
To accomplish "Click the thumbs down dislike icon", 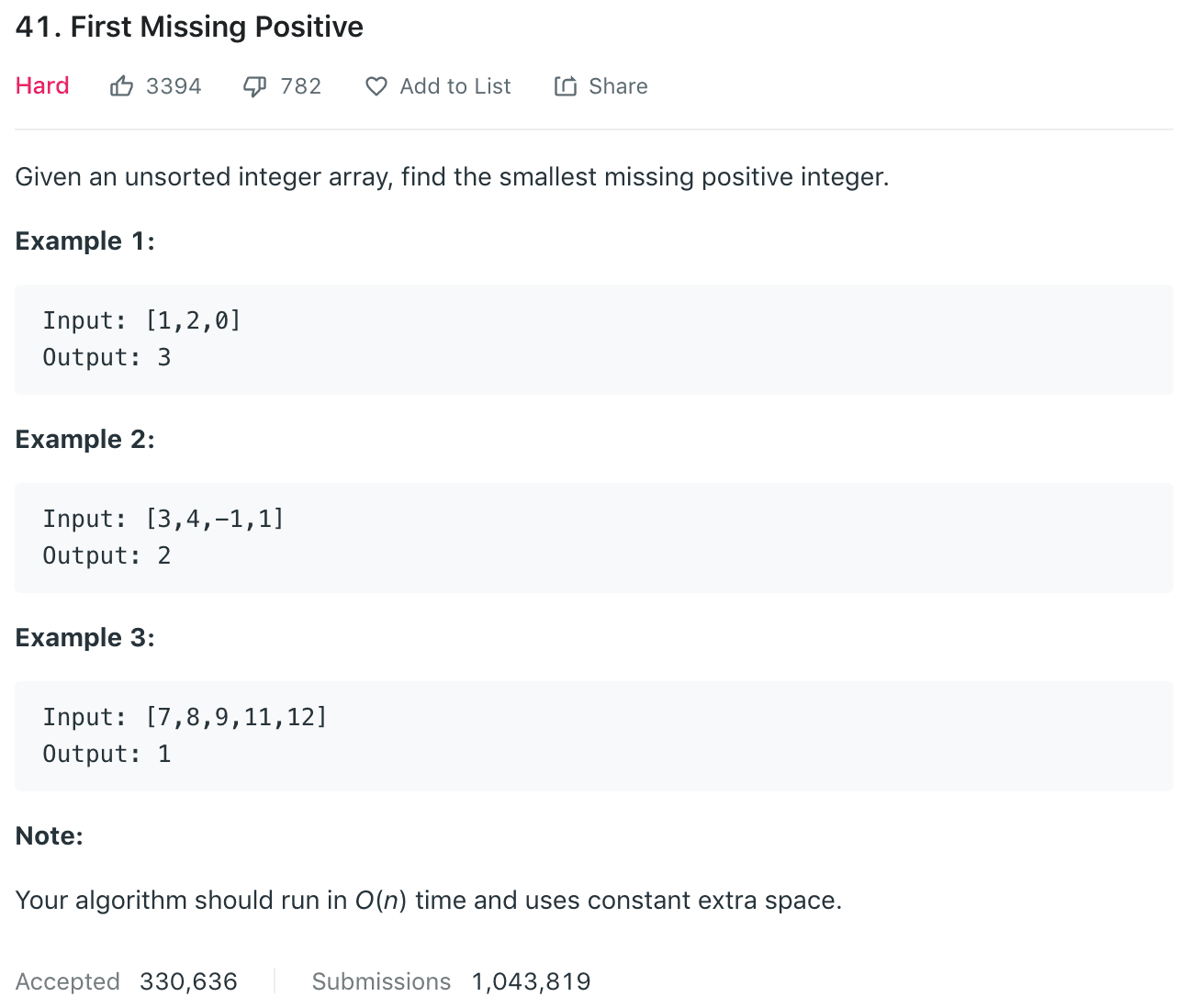I will pyautogui.click(x=254, y=86).
